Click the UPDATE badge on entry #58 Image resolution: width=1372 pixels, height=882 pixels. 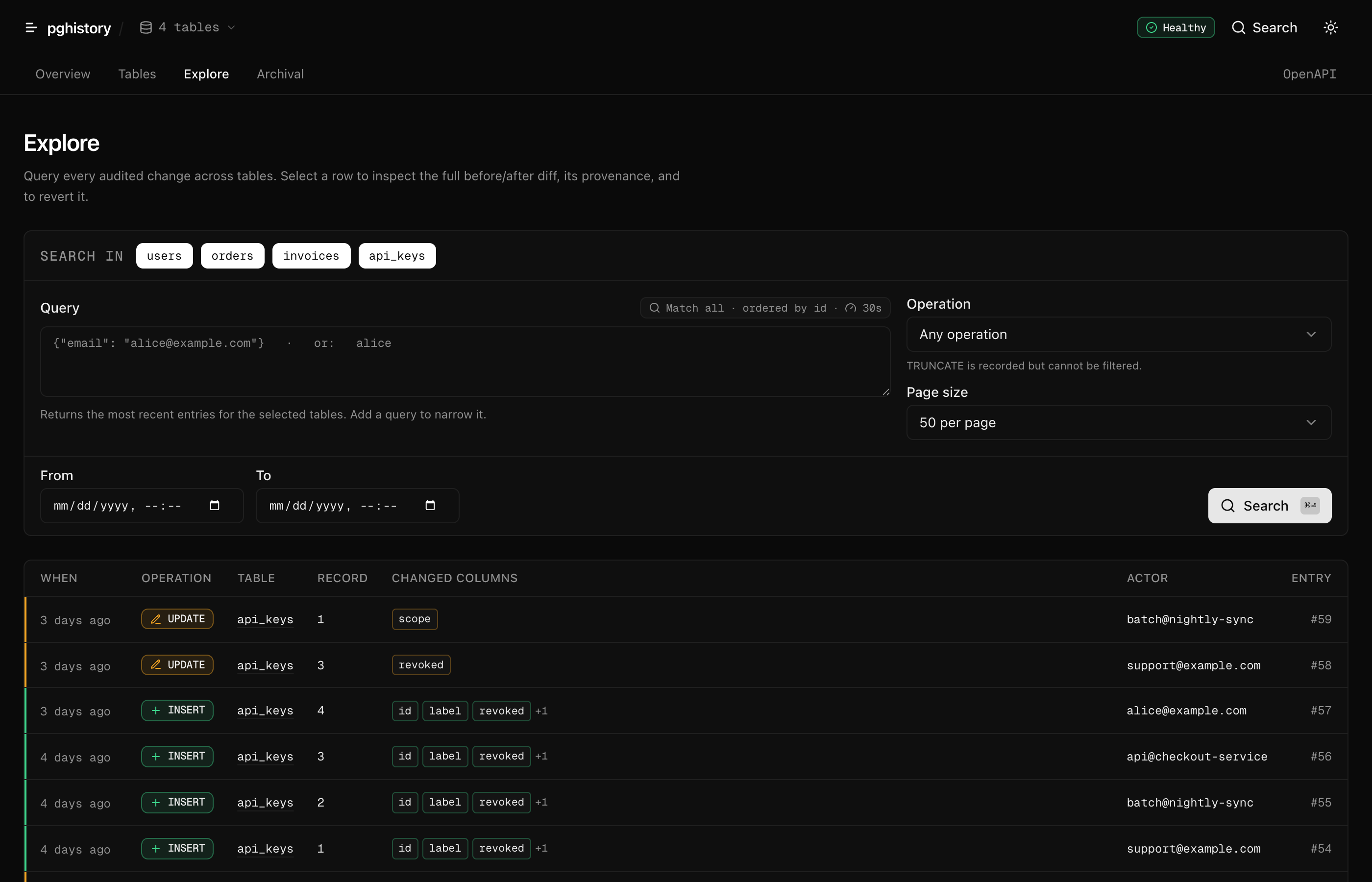tap(177, 665)
